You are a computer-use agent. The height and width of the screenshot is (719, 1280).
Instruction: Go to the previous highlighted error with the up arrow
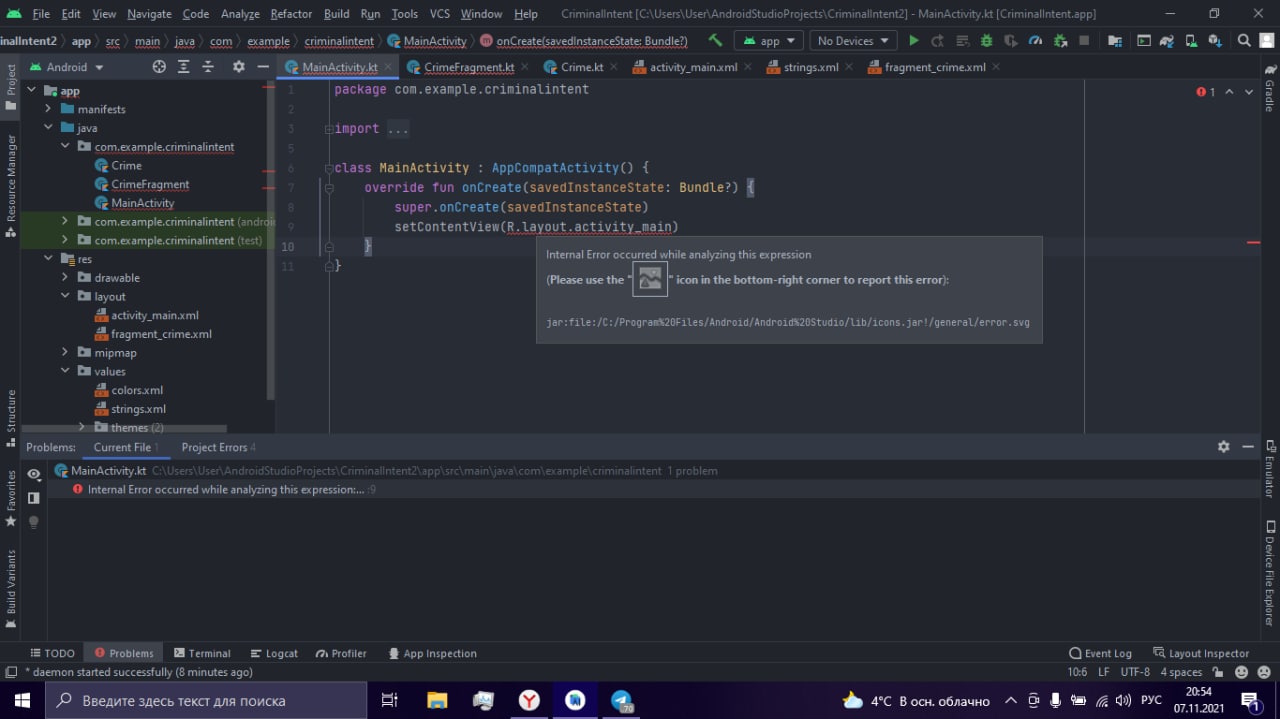pyautogui.click(x=1230, y=92)
